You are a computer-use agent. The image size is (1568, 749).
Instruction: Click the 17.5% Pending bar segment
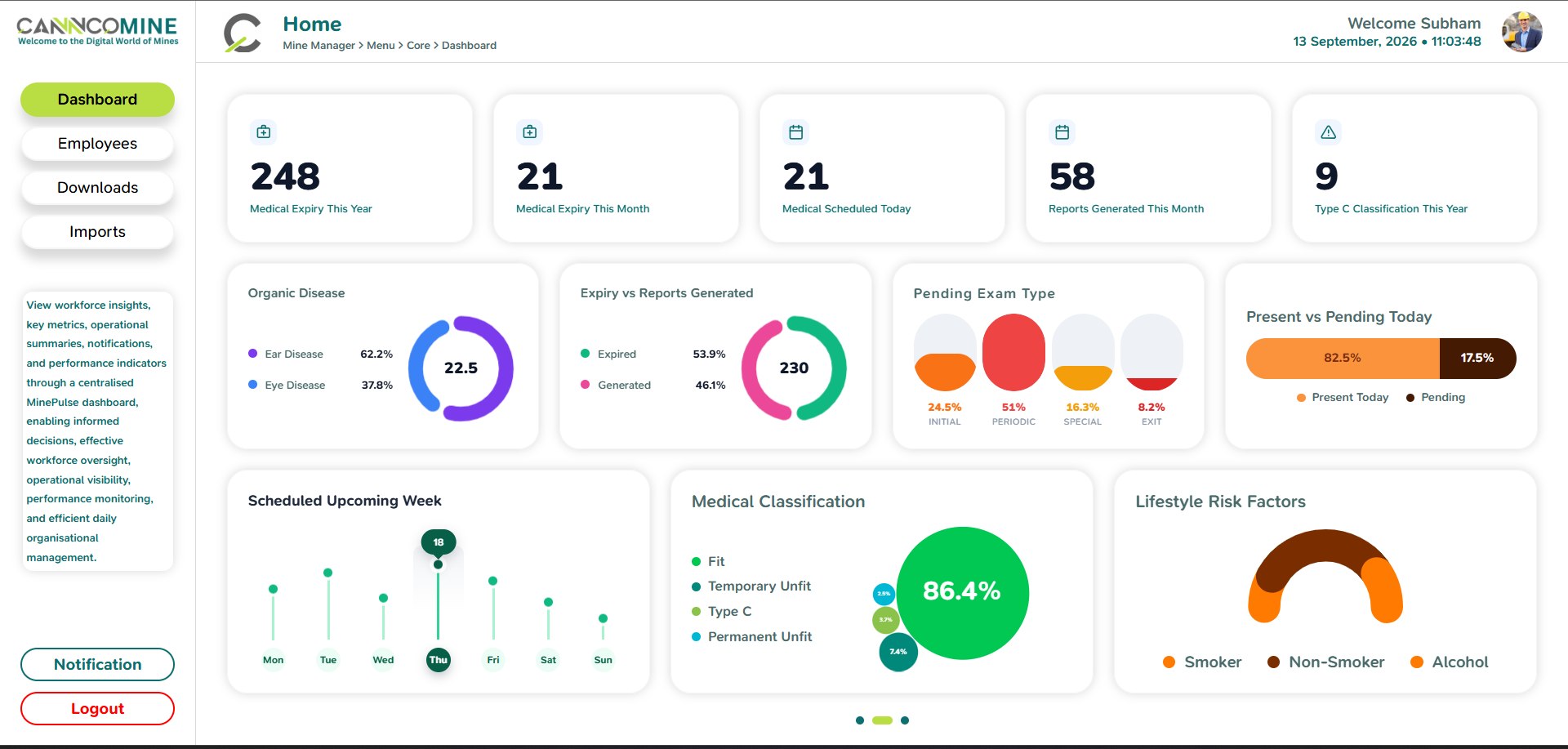point(1477,358)
